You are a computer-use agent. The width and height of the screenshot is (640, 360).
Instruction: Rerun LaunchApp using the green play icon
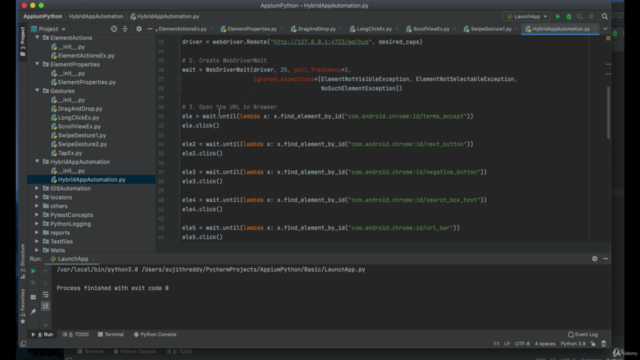(x=33, y=271)
